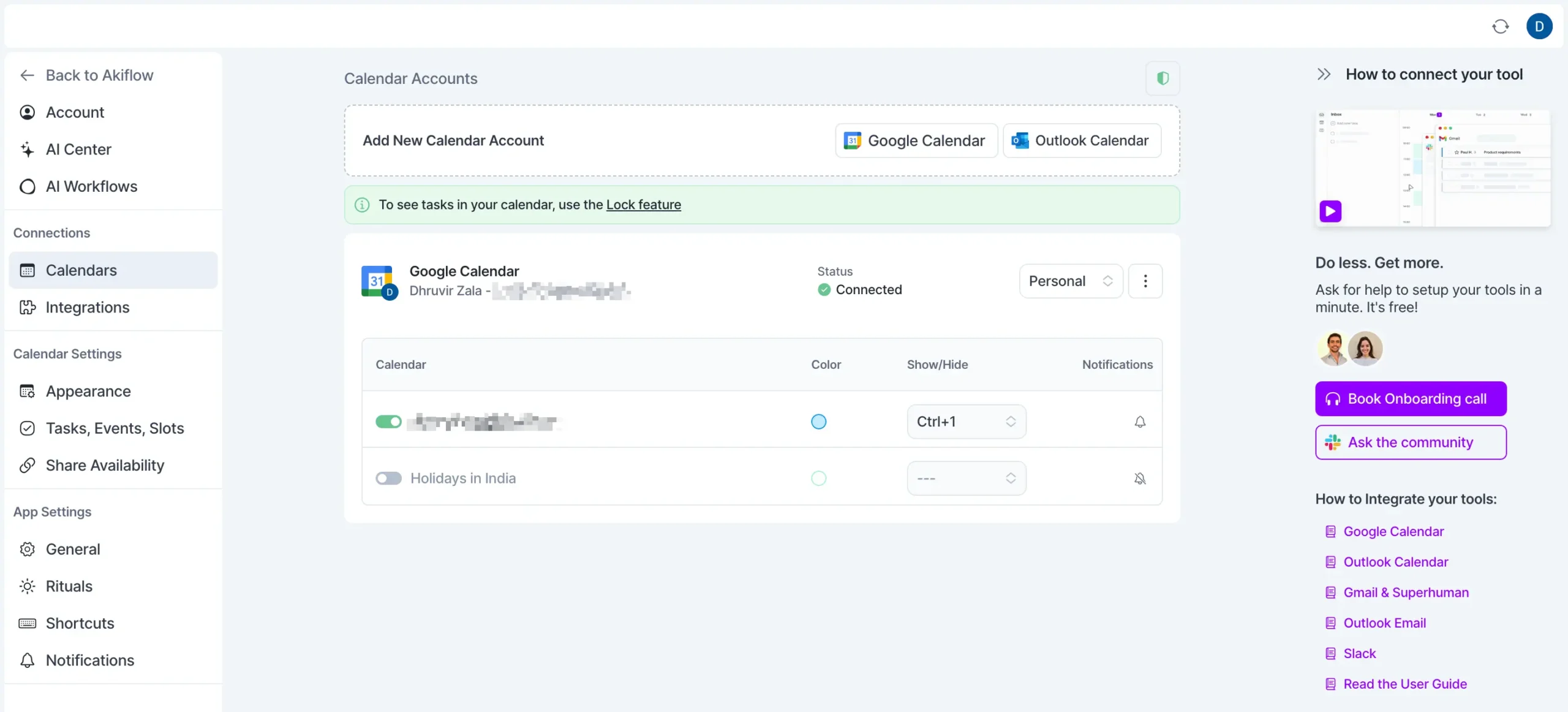Collapse the help panel with double chevron
Image resolution: width=1568 pixels, height=712 pixels.
point(1324,75)
